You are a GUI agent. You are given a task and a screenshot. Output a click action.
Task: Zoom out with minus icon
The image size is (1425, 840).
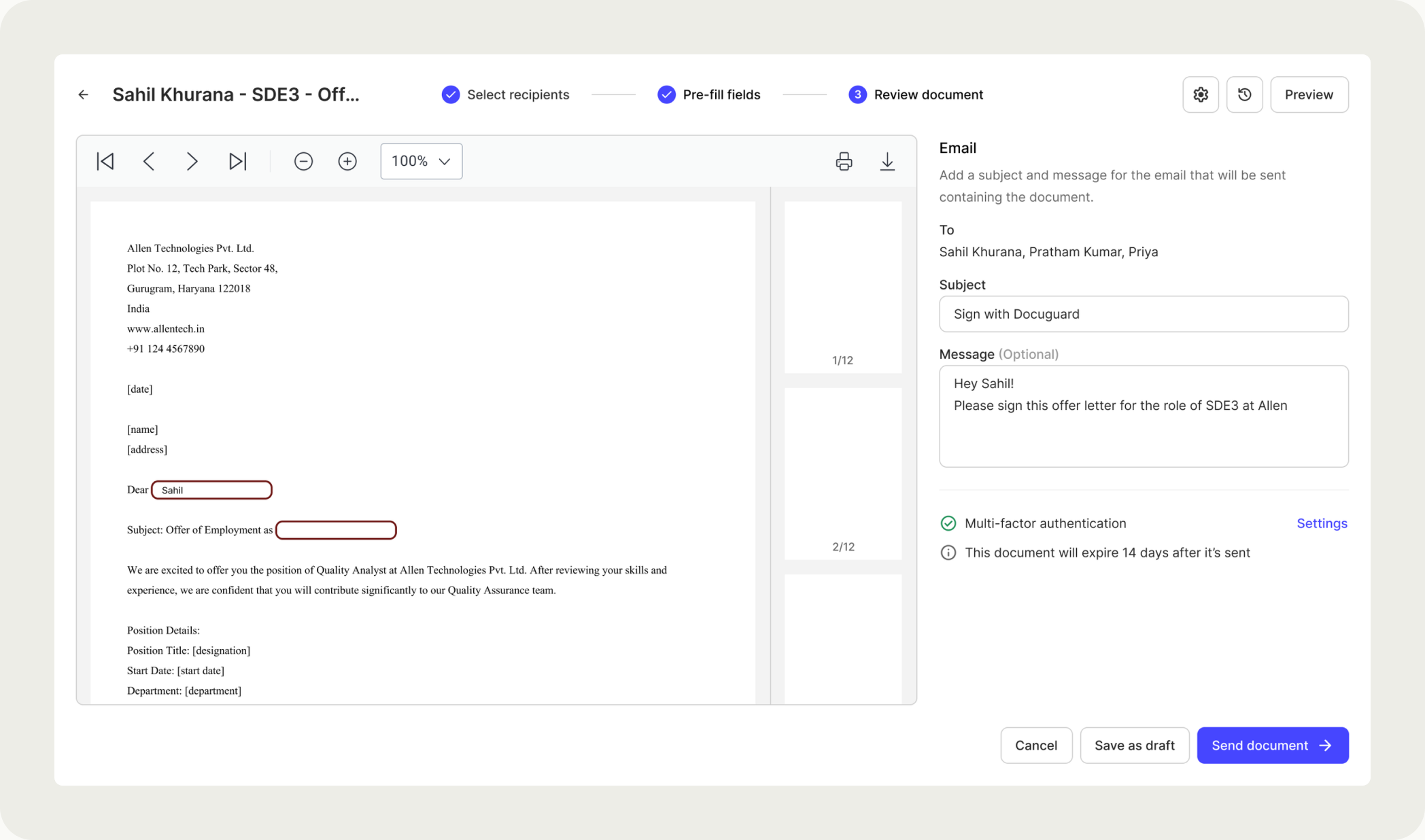[x=303, y=161]
